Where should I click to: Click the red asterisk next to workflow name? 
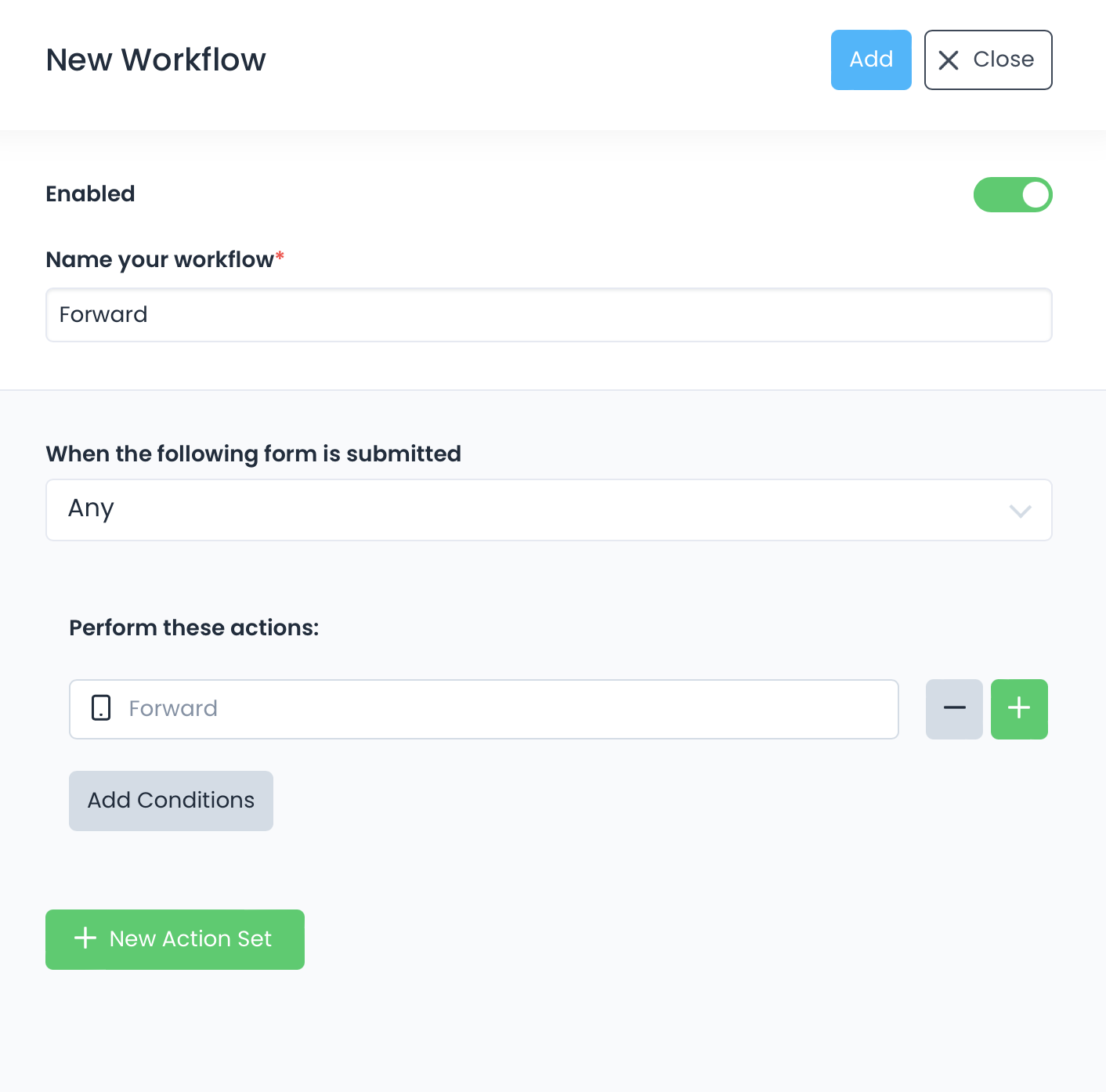pos(280,255)
